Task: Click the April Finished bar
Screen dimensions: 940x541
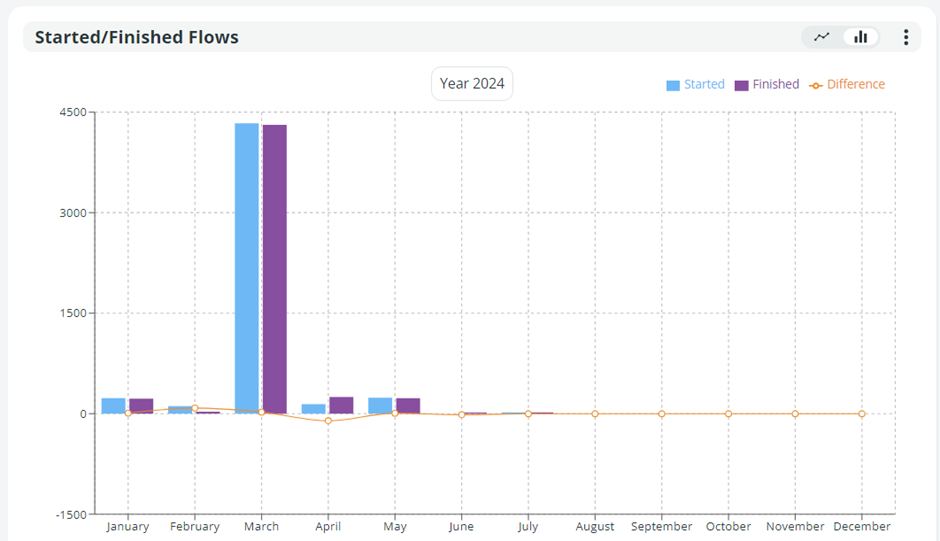Action: (341, 405)
